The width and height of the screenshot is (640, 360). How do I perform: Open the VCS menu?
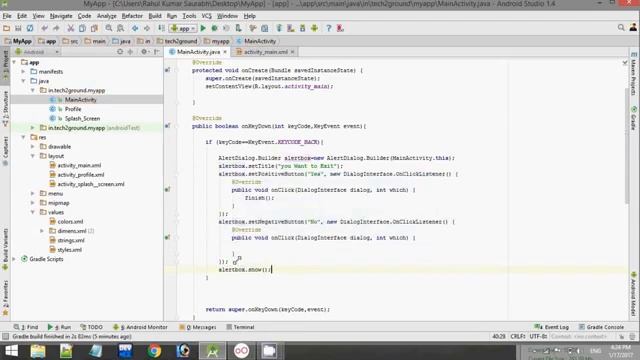pos(207,16)
